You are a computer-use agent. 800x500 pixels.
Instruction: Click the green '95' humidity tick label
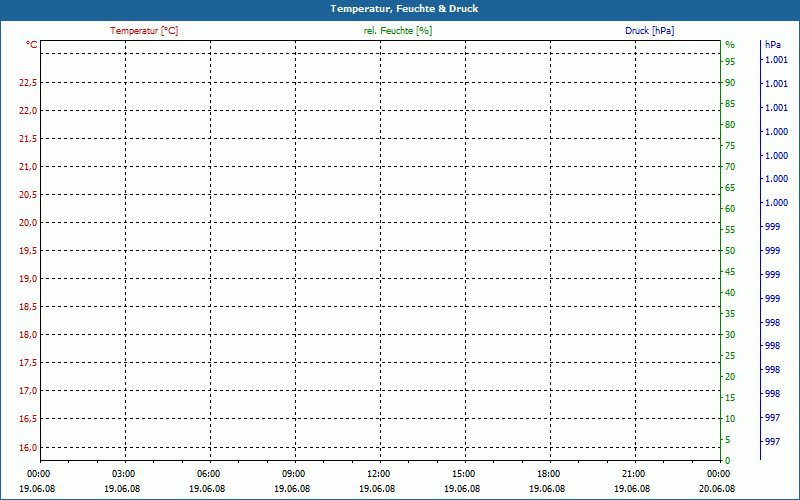click(x=730, y=62)
